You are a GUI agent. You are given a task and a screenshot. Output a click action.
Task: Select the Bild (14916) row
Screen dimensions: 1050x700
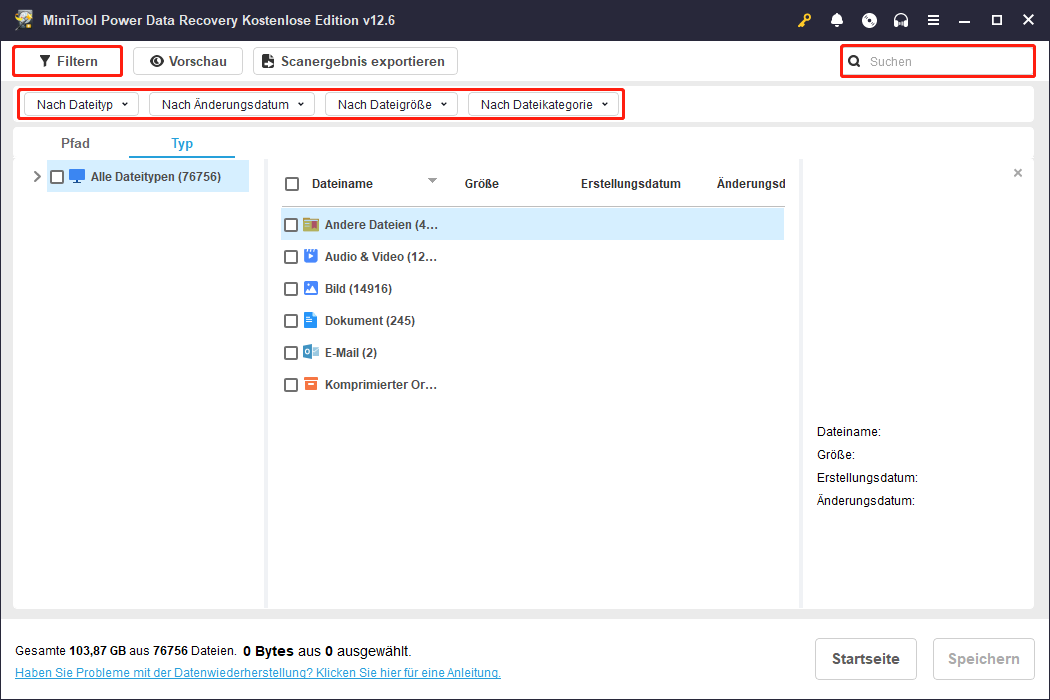coord(532,289)
